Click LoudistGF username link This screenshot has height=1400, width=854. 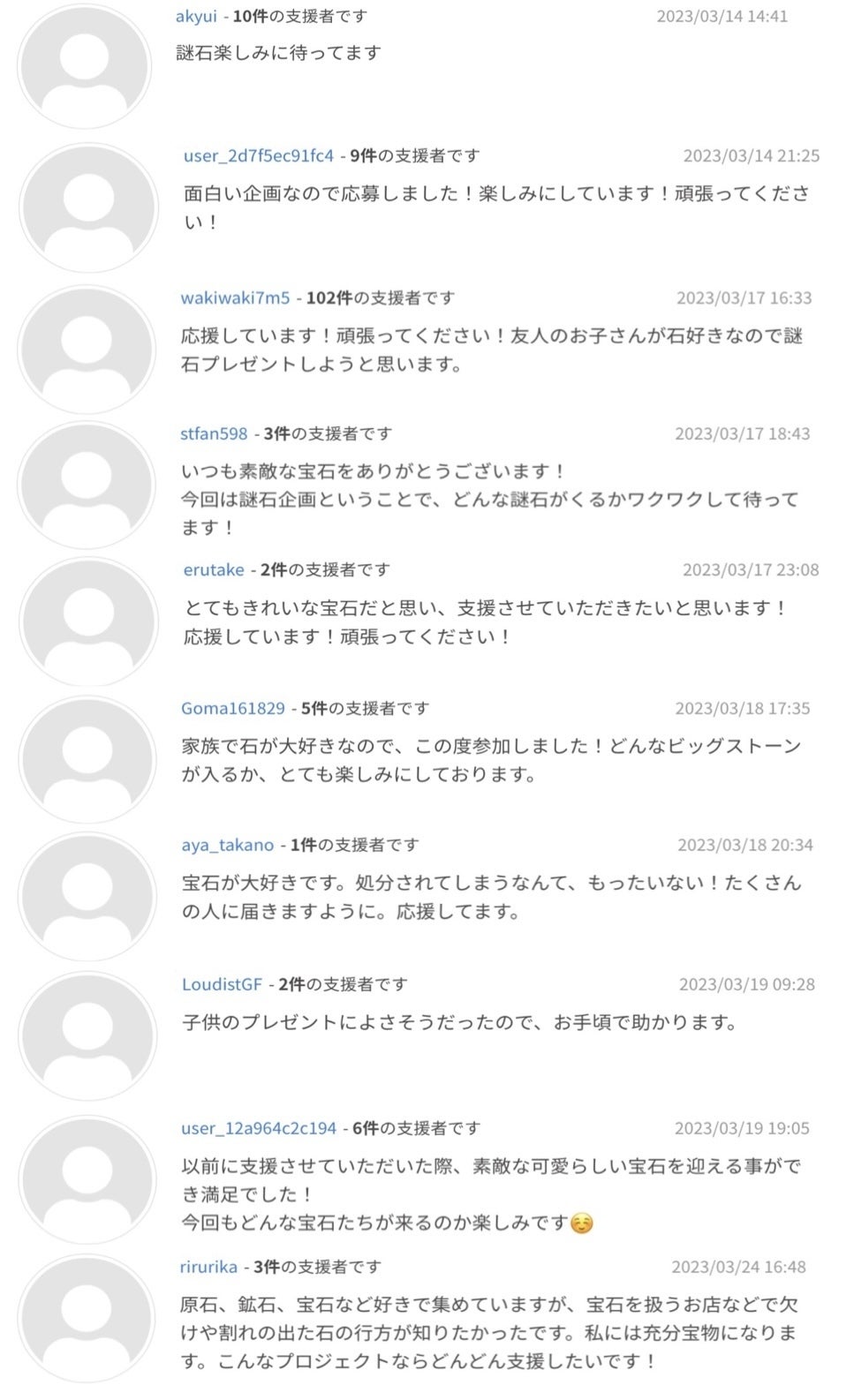coord(222,985)
